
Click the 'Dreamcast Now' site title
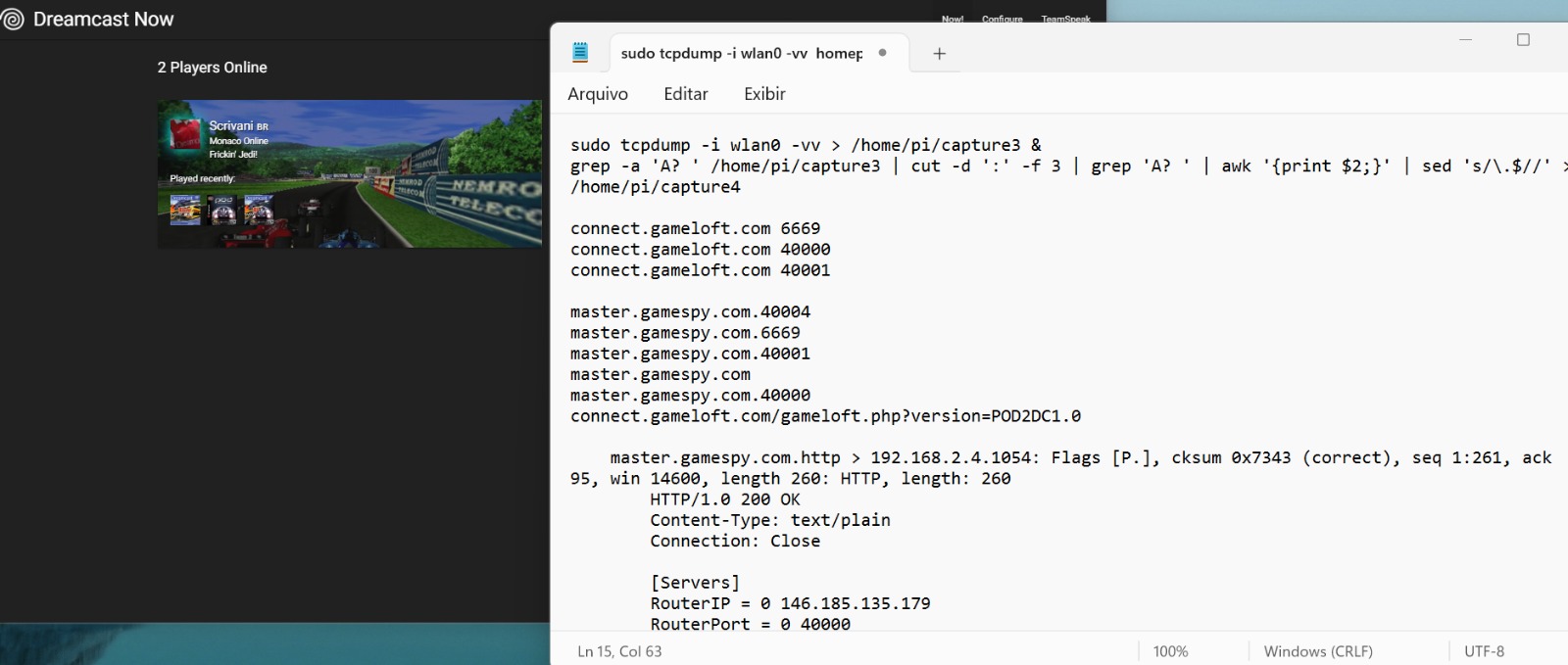(103, 20)
